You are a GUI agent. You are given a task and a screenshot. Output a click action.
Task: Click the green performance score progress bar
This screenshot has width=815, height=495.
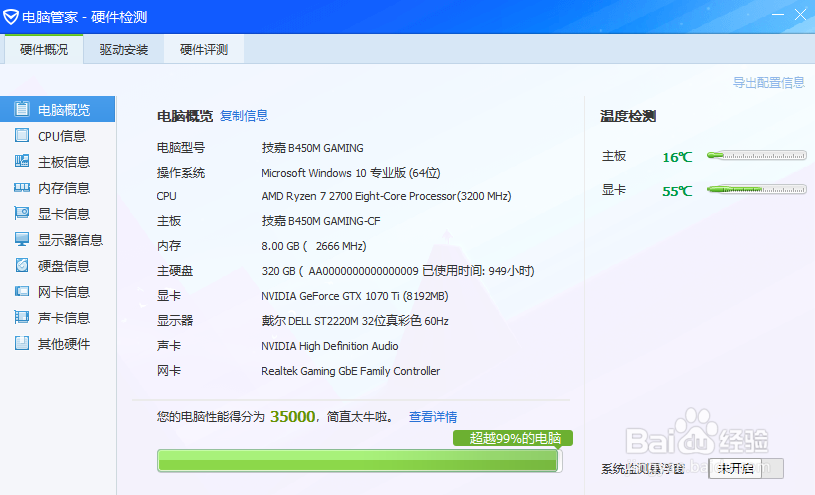pyautogui.click(x=359, y=461)
